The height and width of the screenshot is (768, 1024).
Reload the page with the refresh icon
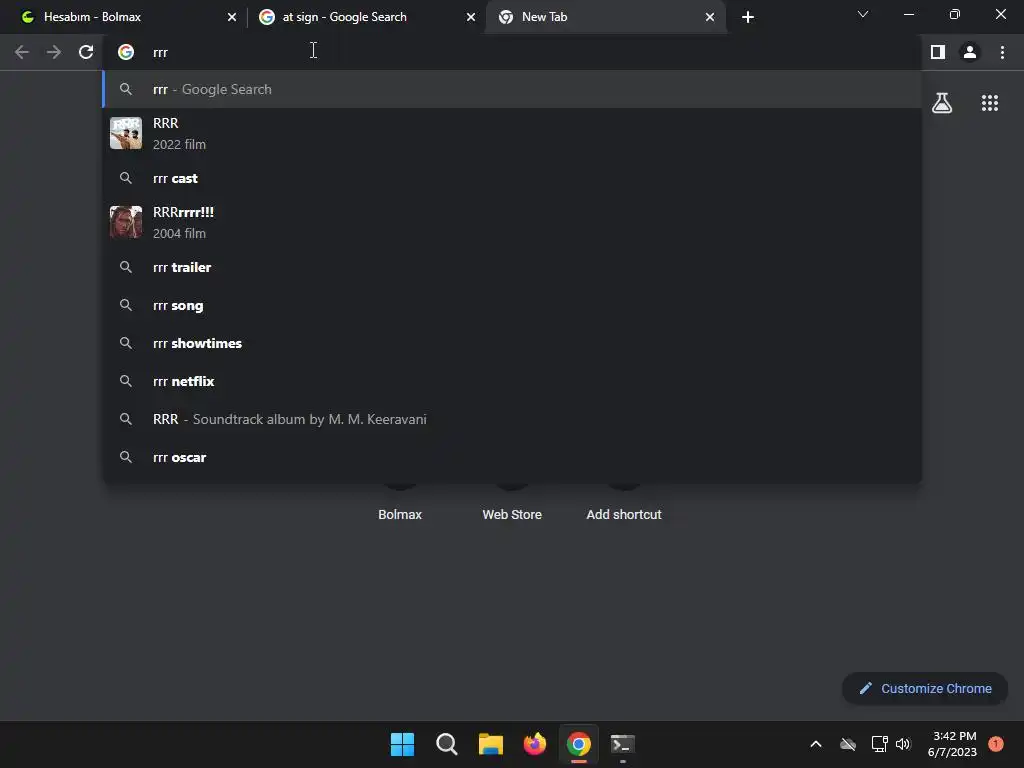tap(86, 52)
